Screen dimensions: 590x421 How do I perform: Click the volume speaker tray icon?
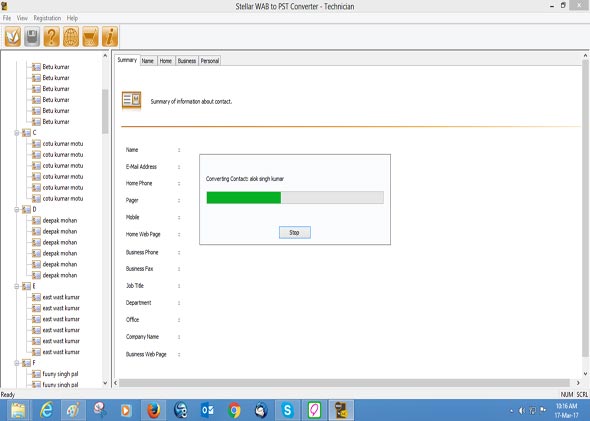522,410
